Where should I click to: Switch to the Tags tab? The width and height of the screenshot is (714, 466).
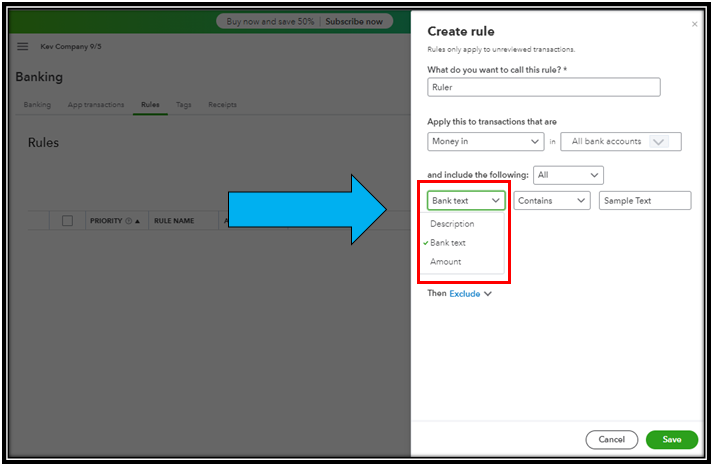tap(184, 105)
